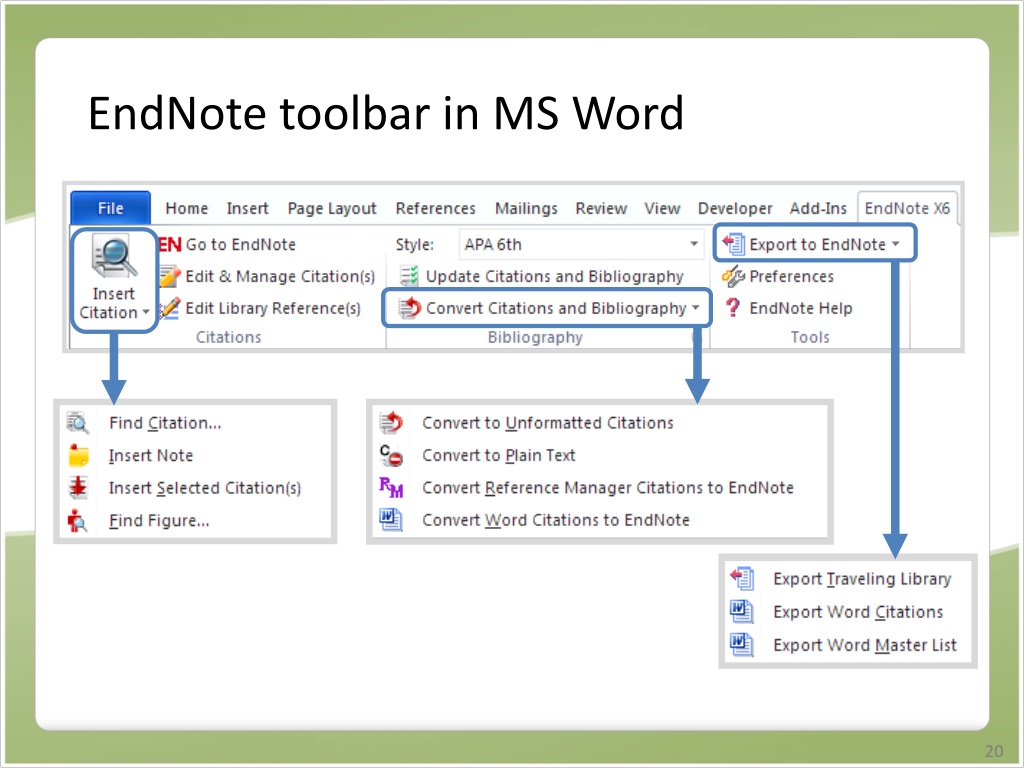The image size is (1024, 768).
Task: Click the Convert Citations and Bibliography arrow icon
Action: coord(409,308)
